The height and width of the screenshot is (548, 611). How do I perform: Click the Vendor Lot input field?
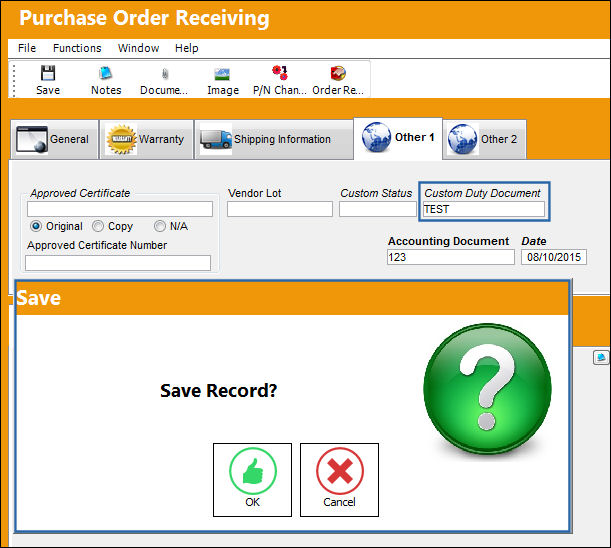tap(280, 209)
